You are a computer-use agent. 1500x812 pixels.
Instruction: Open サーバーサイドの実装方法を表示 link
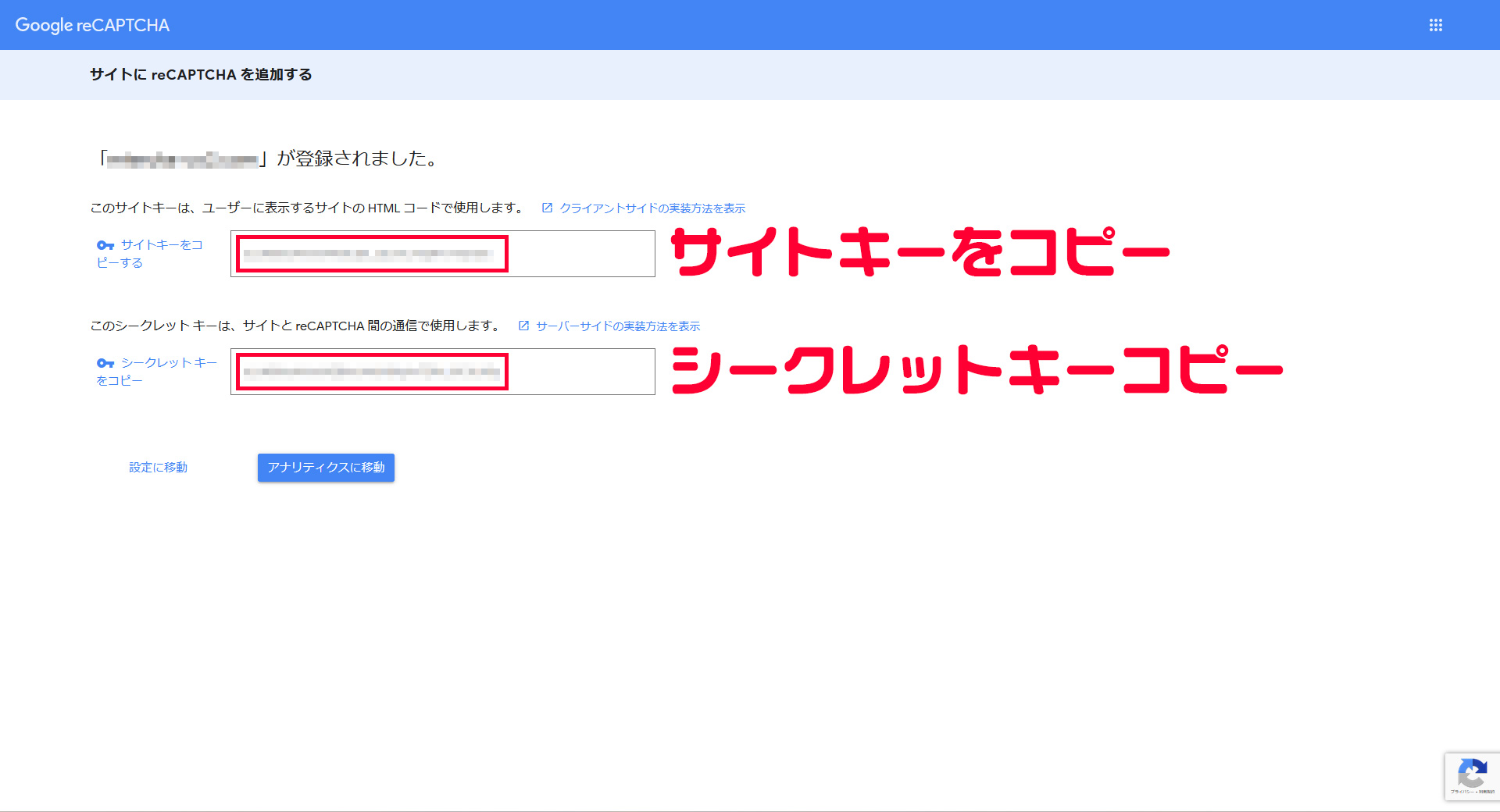618,326
